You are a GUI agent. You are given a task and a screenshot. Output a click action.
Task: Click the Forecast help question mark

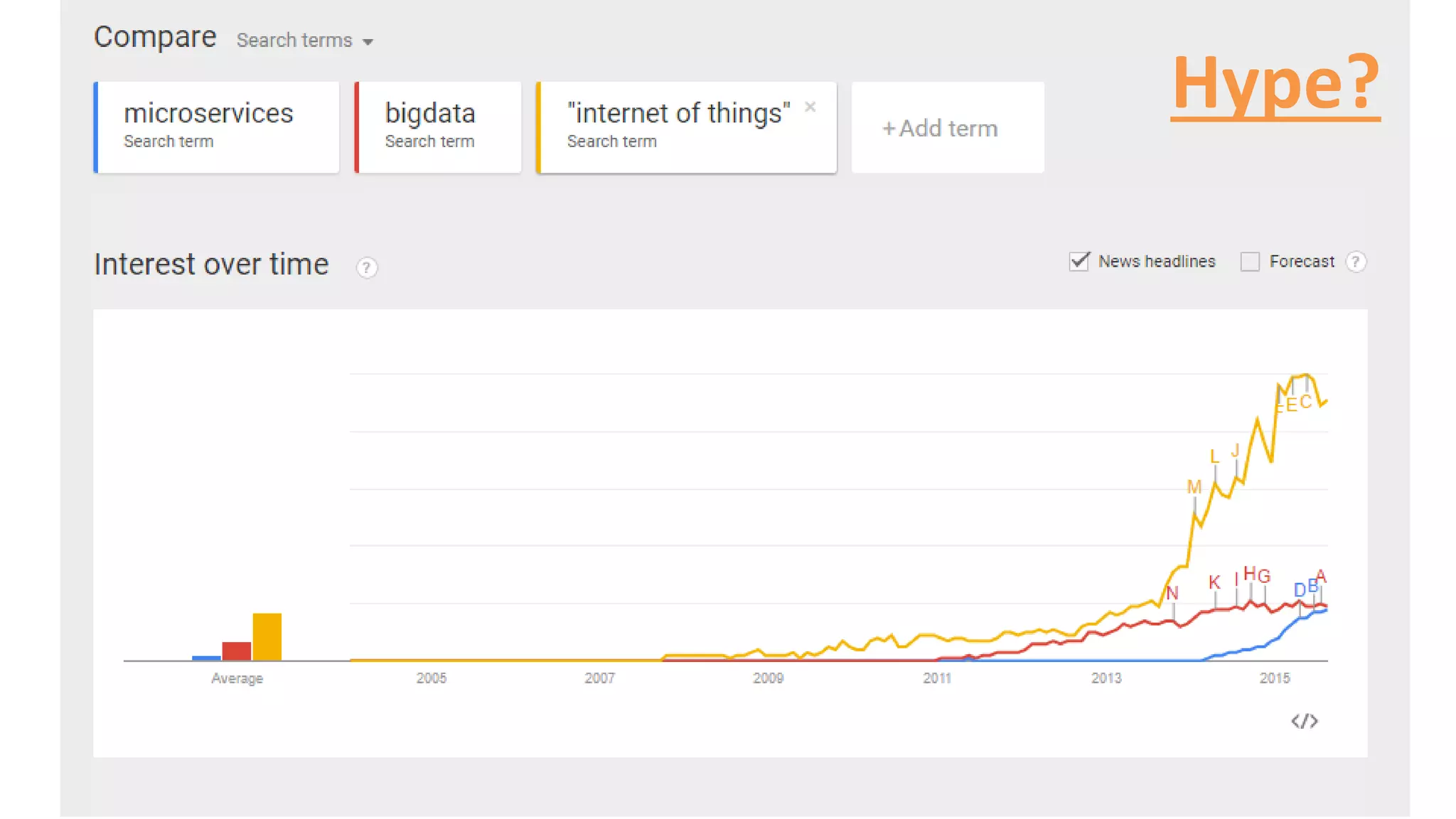(1356, 262)
